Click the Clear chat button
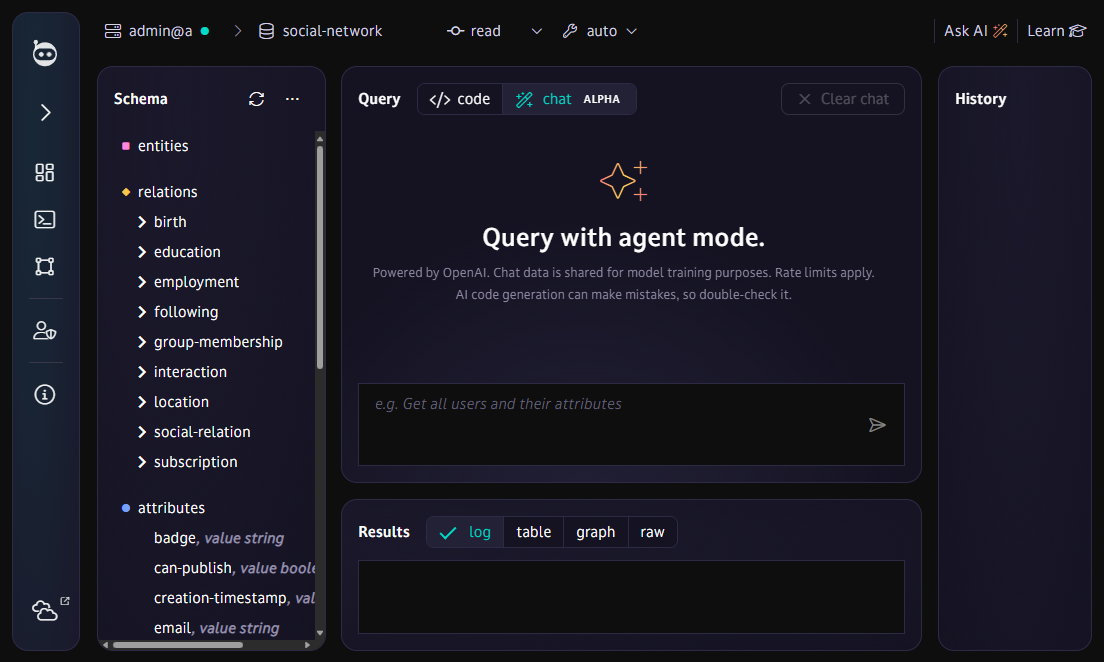1104x662 pixels. 843,99
